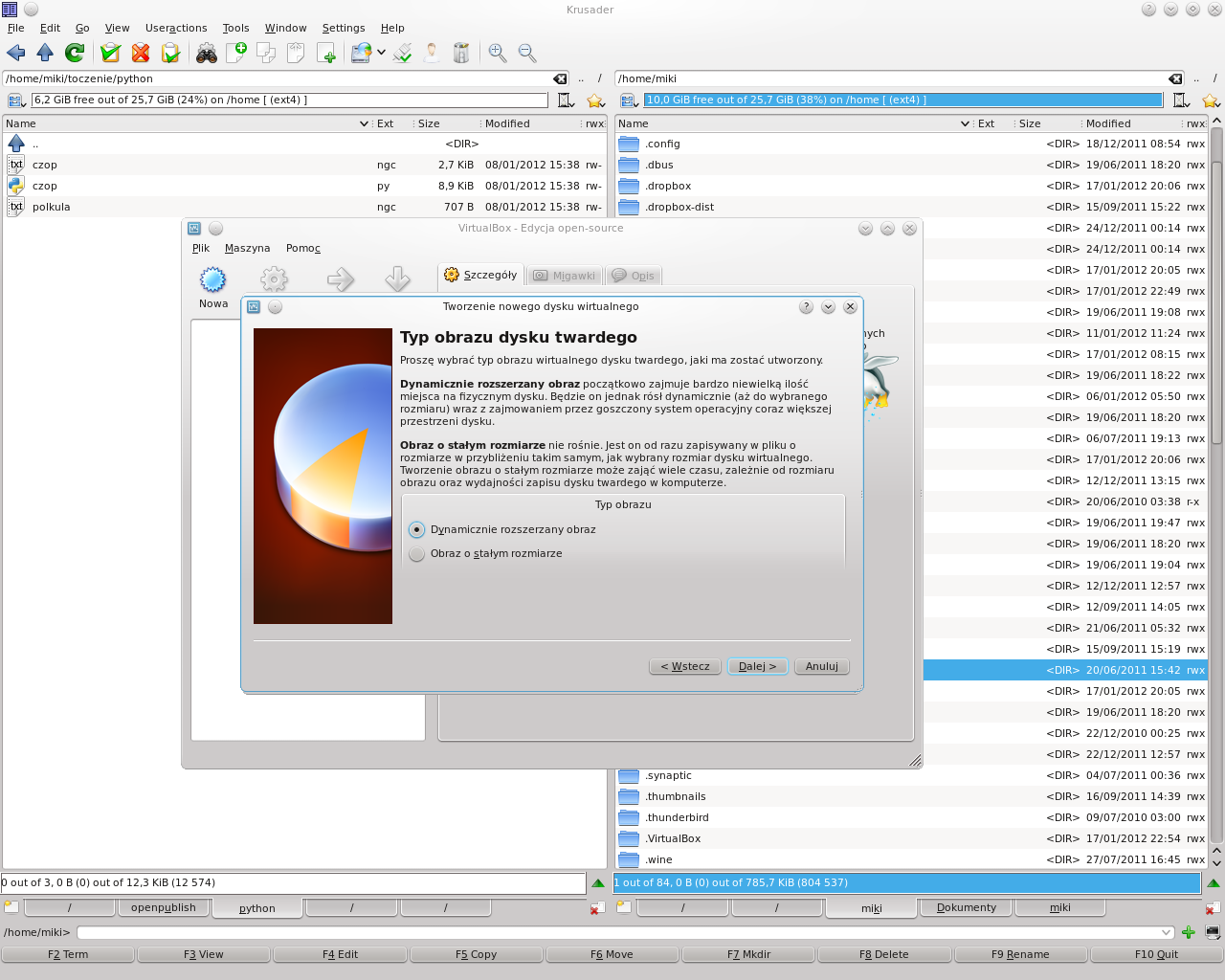This screenshot has width=1225, height=980.
Task: Open the Plik menu in VirtualBox
Action: point(201,248)
